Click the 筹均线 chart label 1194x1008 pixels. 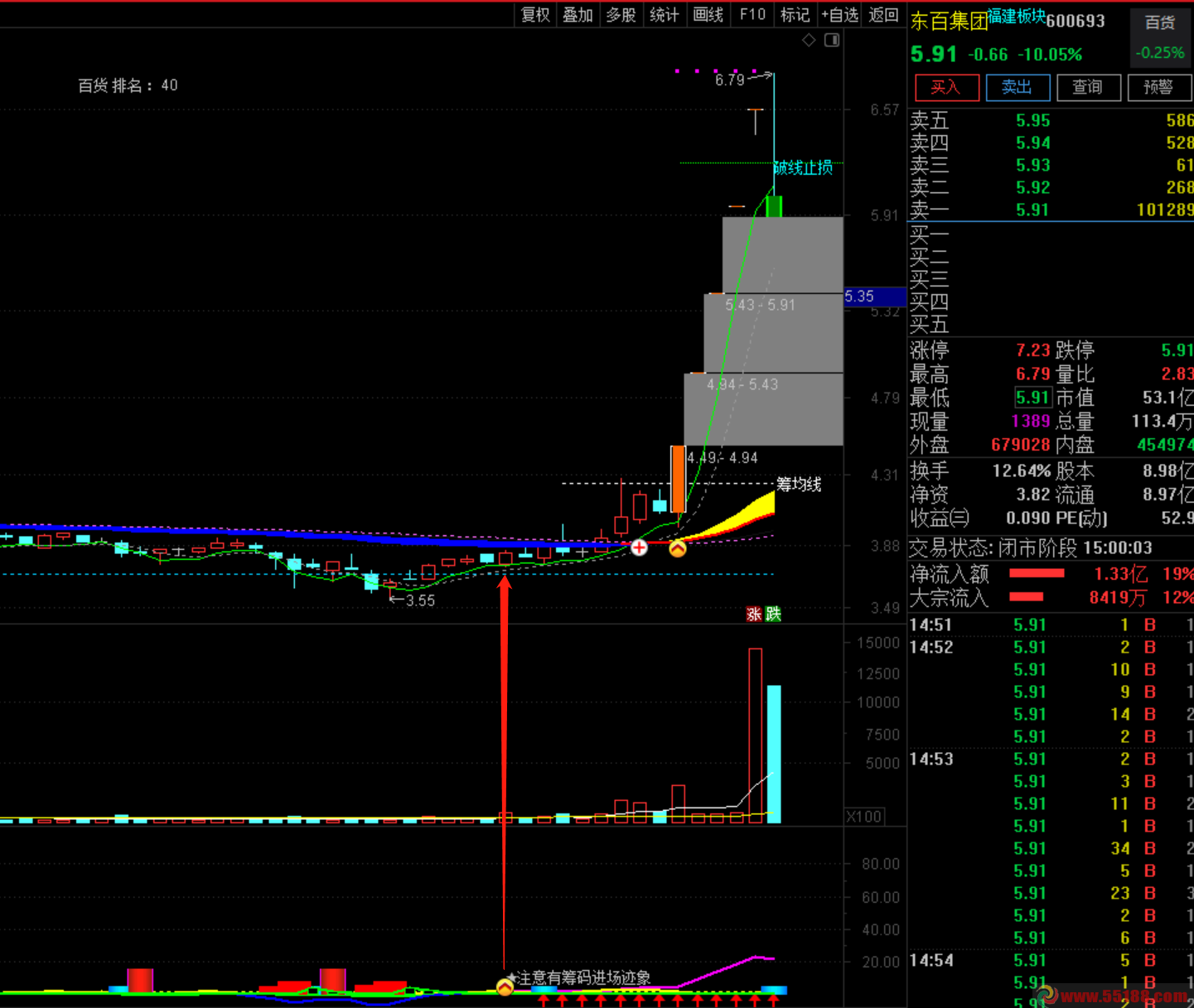(799, 484)
